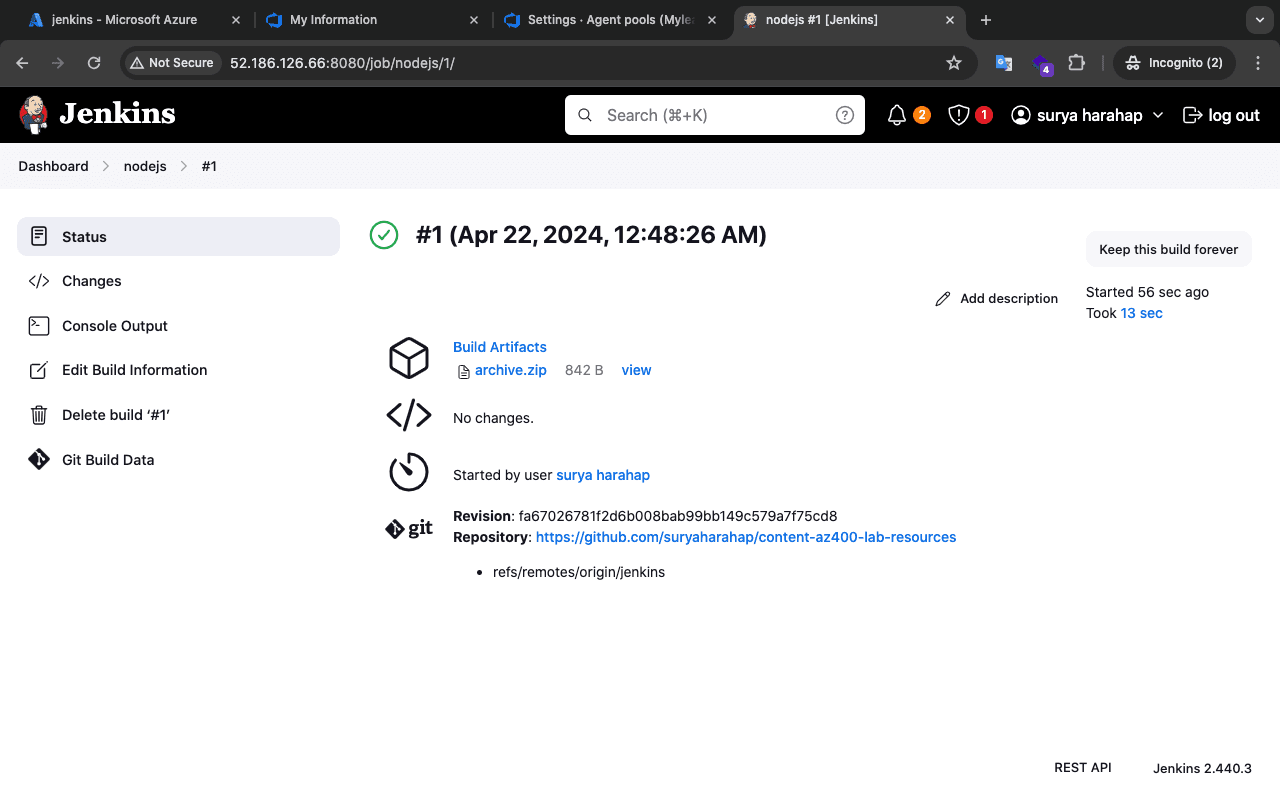Switch to the Settings - Agent pools tab
This screenshot has width=1280, height=800.
(x=610, y=20)
